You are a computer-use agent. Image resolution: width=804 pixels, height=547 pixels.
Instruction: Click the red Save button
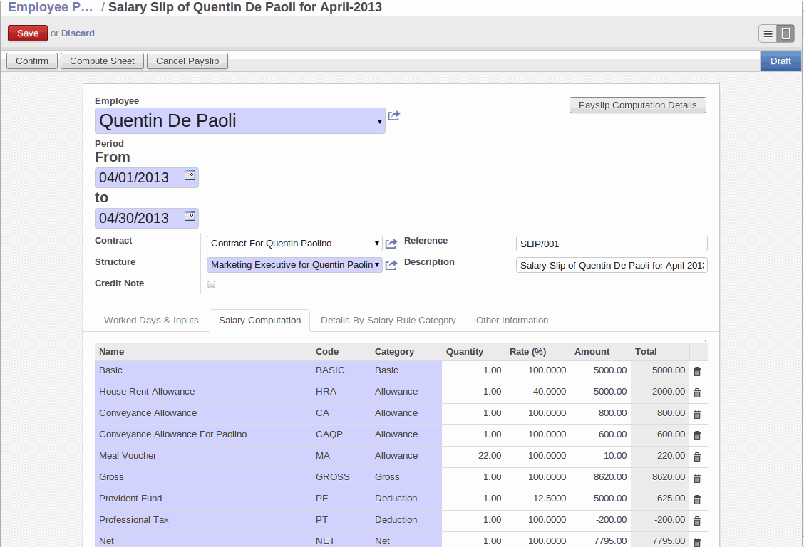(27, 33)
